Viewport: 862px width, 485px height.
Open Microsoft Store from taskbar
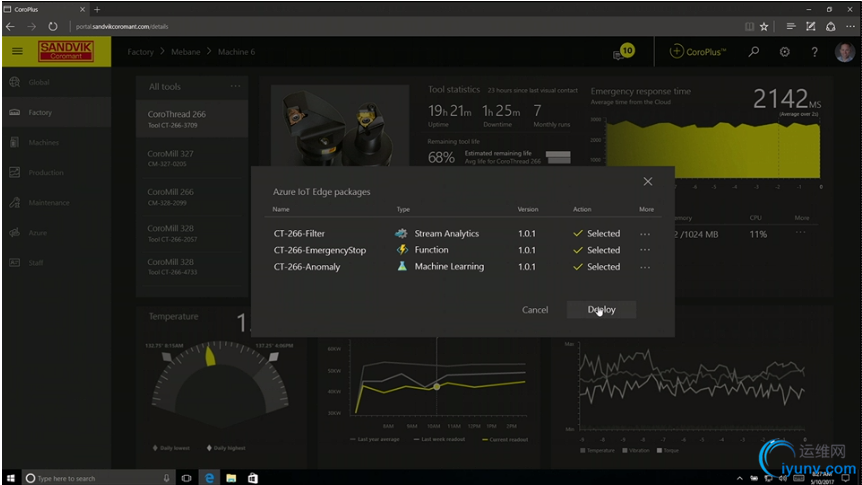tap(252, 478)
